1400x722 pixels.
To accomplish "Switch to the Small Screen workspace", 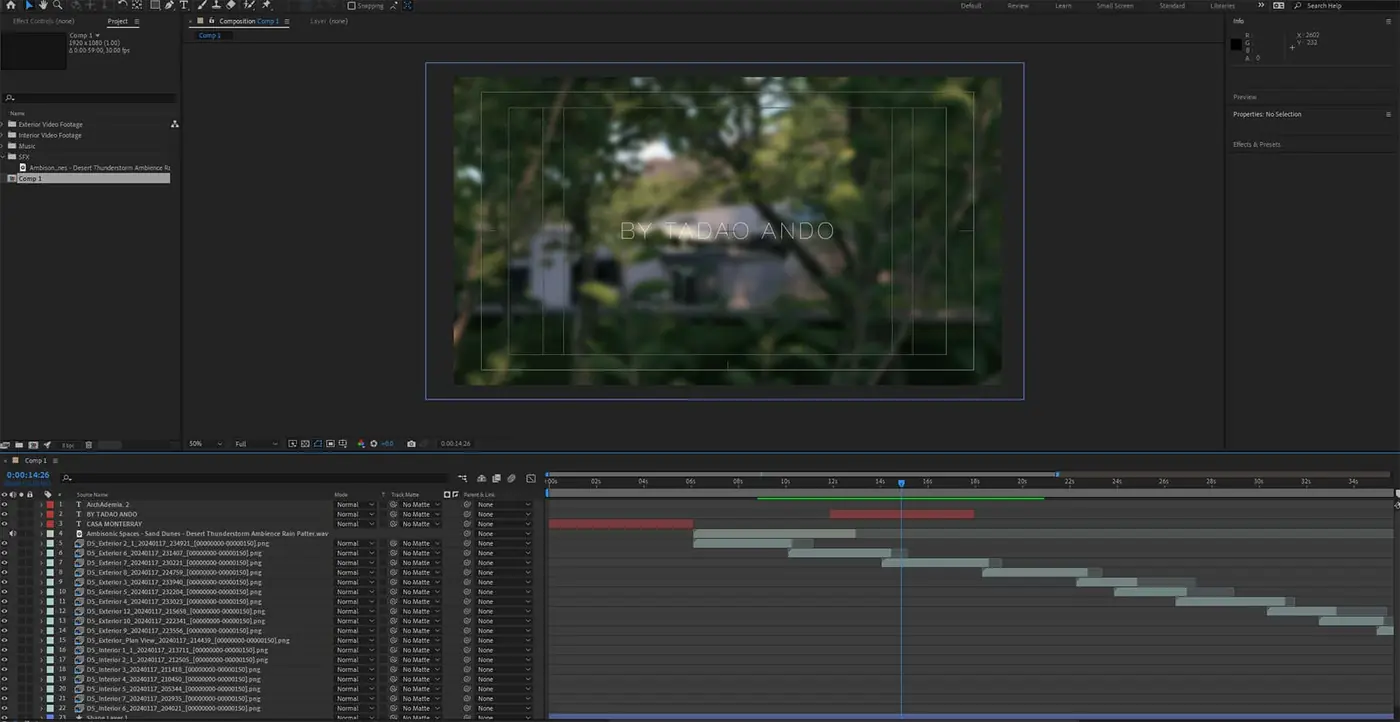I will [x=1115, y=6].
